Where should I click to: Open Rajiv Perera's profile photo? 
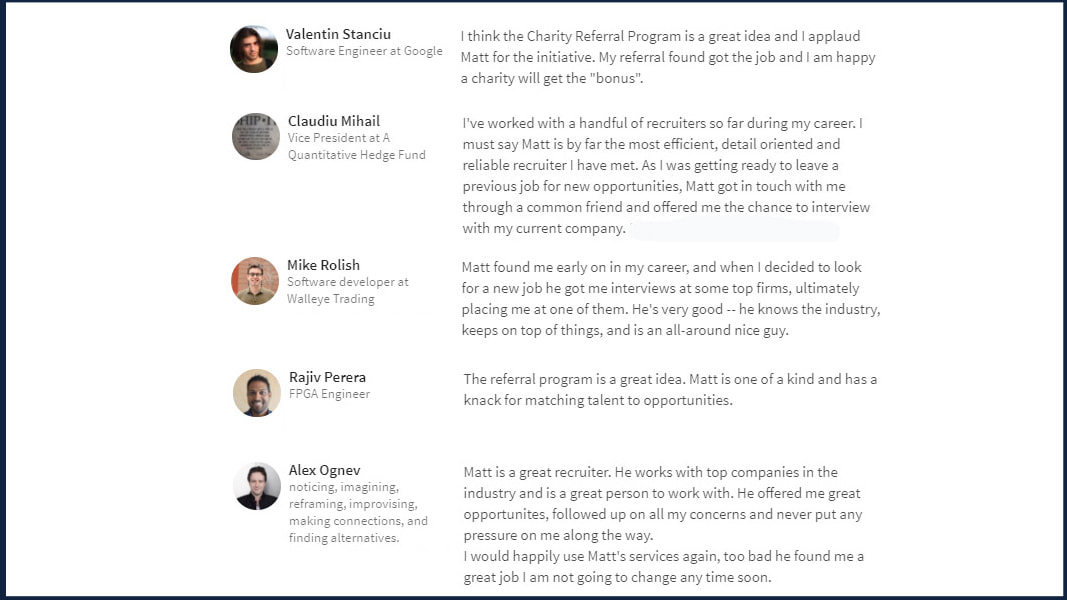257,393
